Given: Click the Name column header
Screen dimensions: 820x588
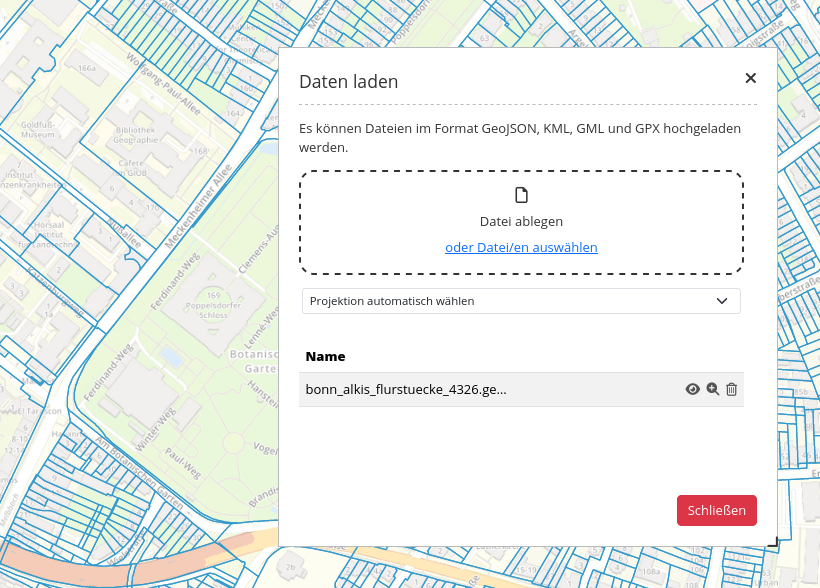Looking at the screenshot, I should 325,356.
